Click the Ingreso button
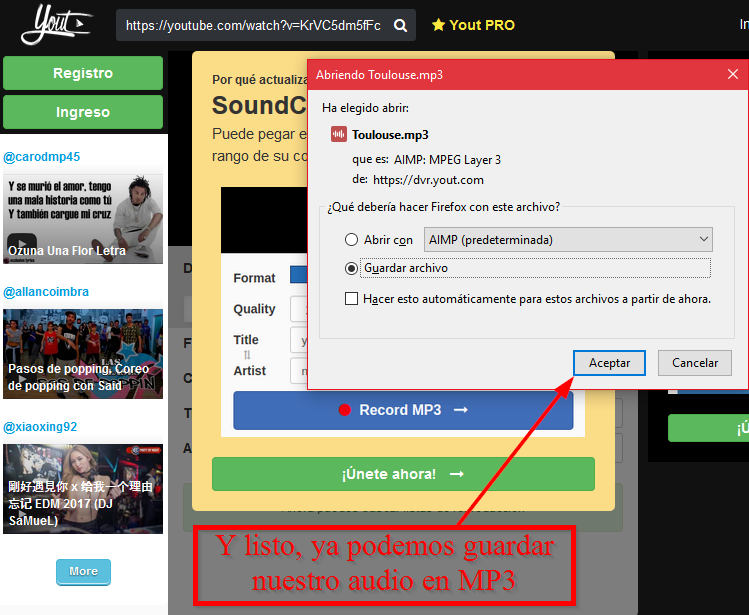Image resolution: width=749 pixels, height=615 pixels. coord(83,112)
